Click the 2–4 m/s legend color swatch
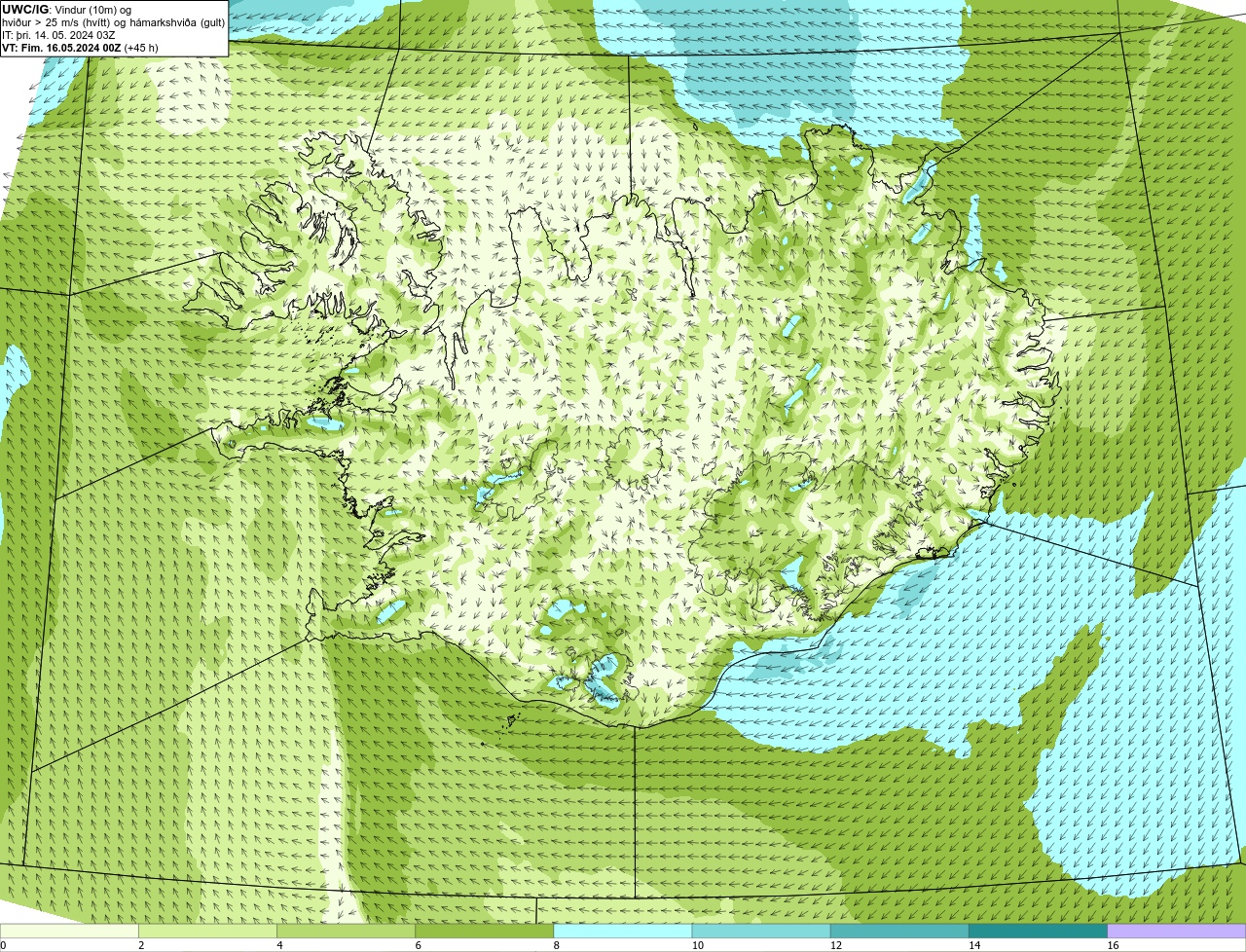This screenshot has width=1246, height=952. (x=208, y=931)
